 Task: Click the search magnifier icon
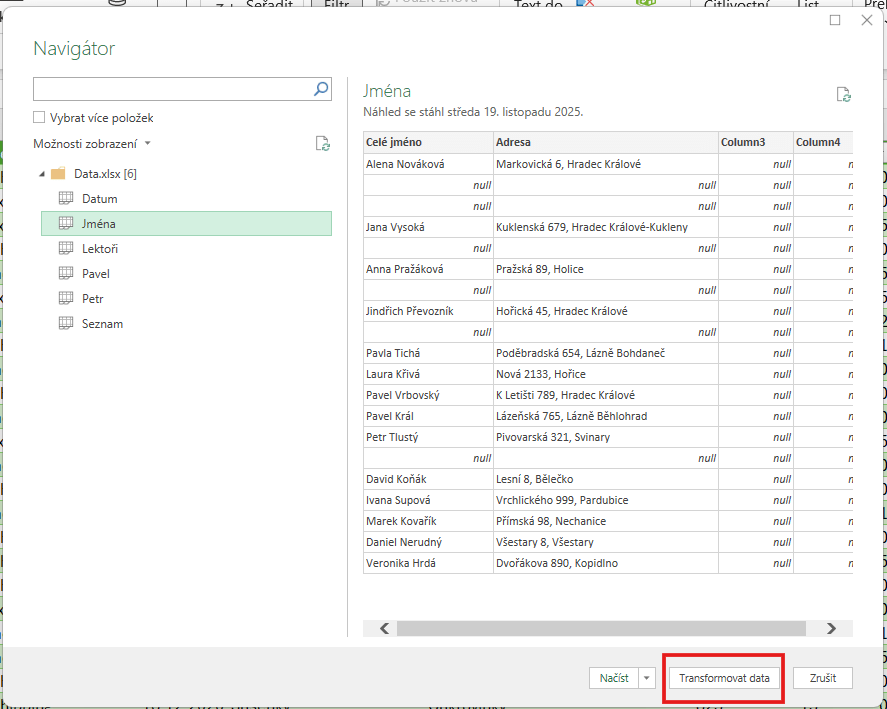321,89
